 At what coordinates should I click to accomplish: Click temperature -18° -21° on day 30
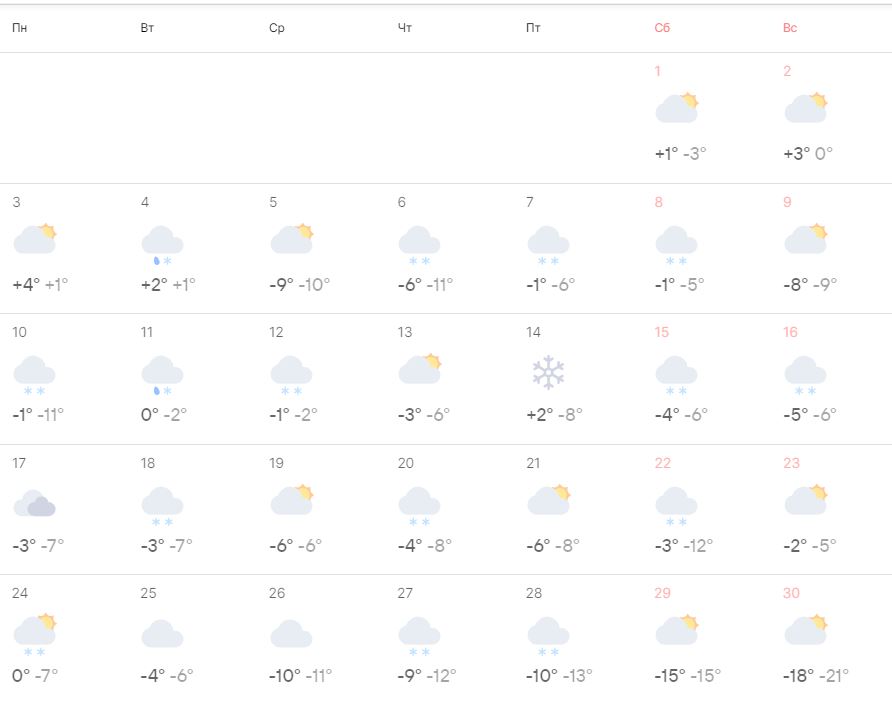[x=815, y=676]
